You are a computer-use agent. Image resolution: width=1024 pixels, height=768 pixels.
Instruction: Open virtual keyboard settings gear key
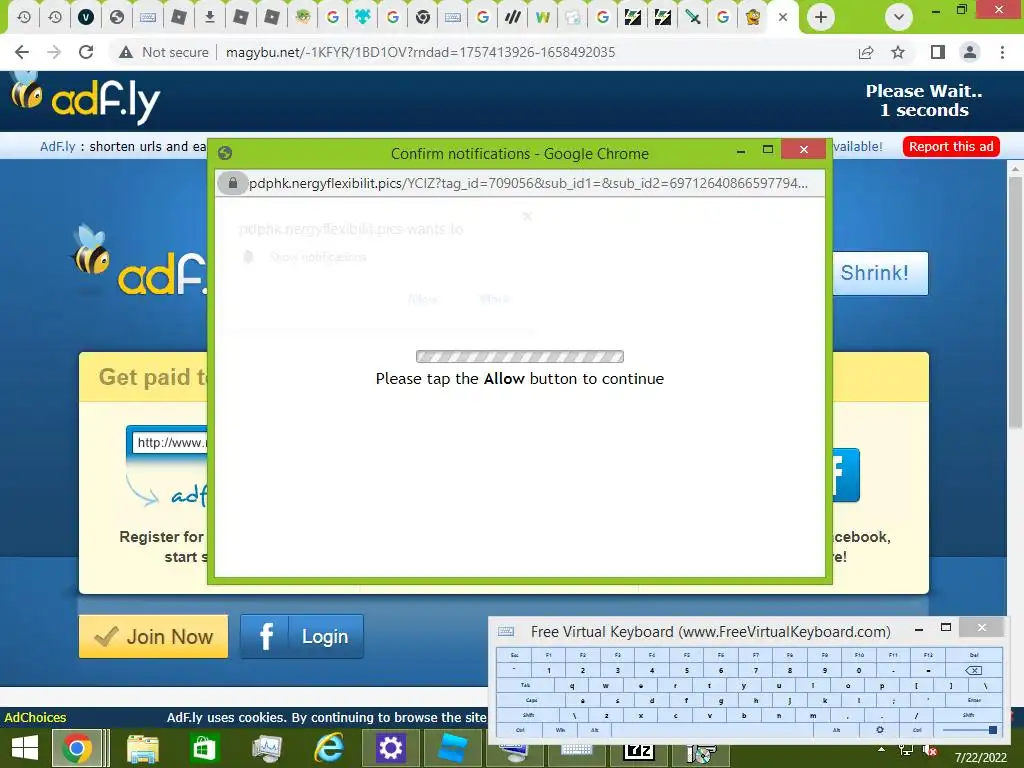880,730
